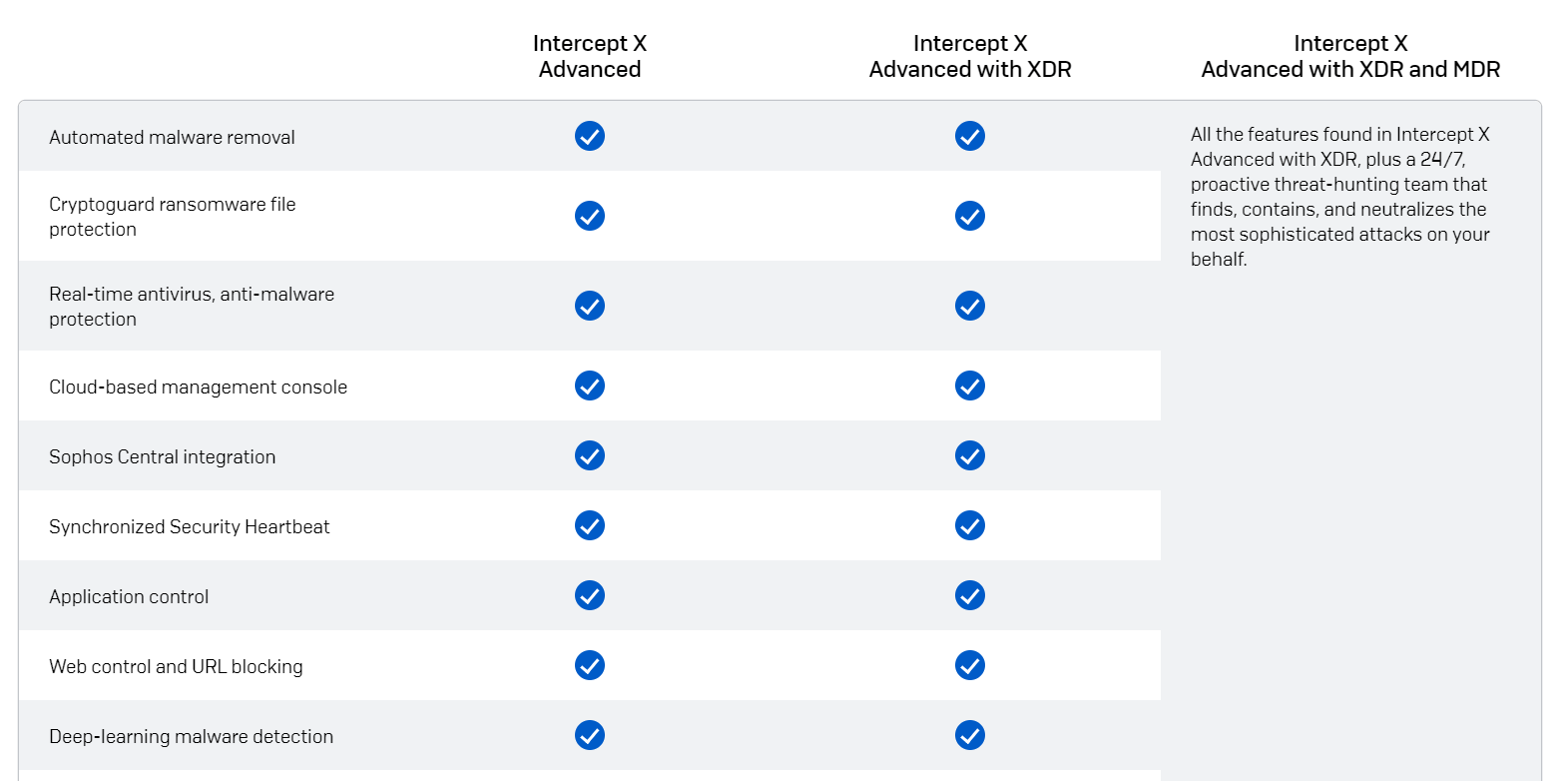1568x781 pixels.
Task: Click Deep-learning malware detection checkmark in XDR column
Action: click(970, 735)
